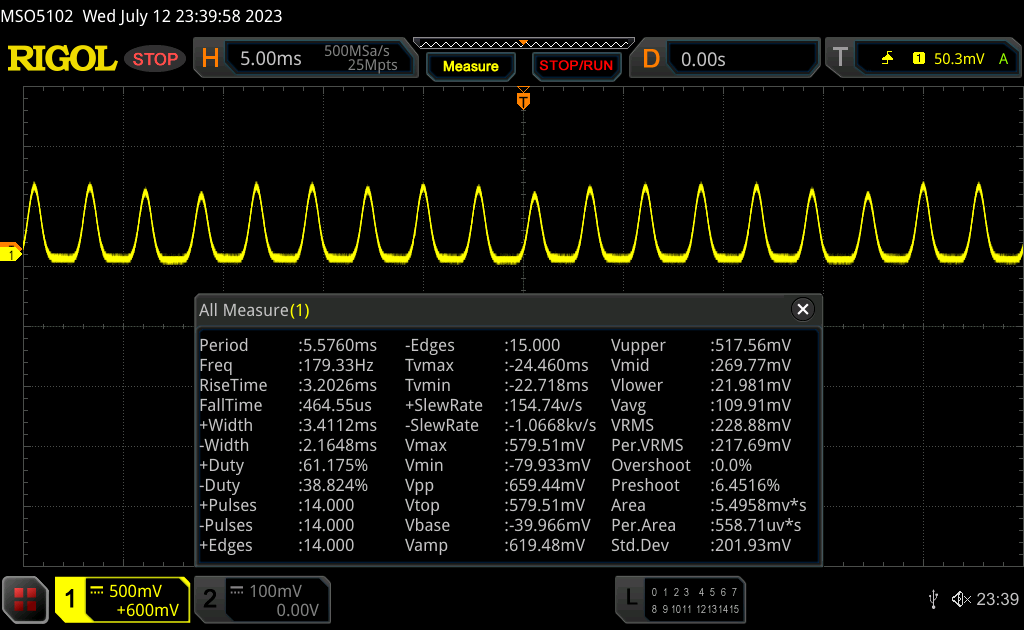Open the horizontal timebase H icon
Viewport: 1024px width, 630px height.
(x=210, y=59)
